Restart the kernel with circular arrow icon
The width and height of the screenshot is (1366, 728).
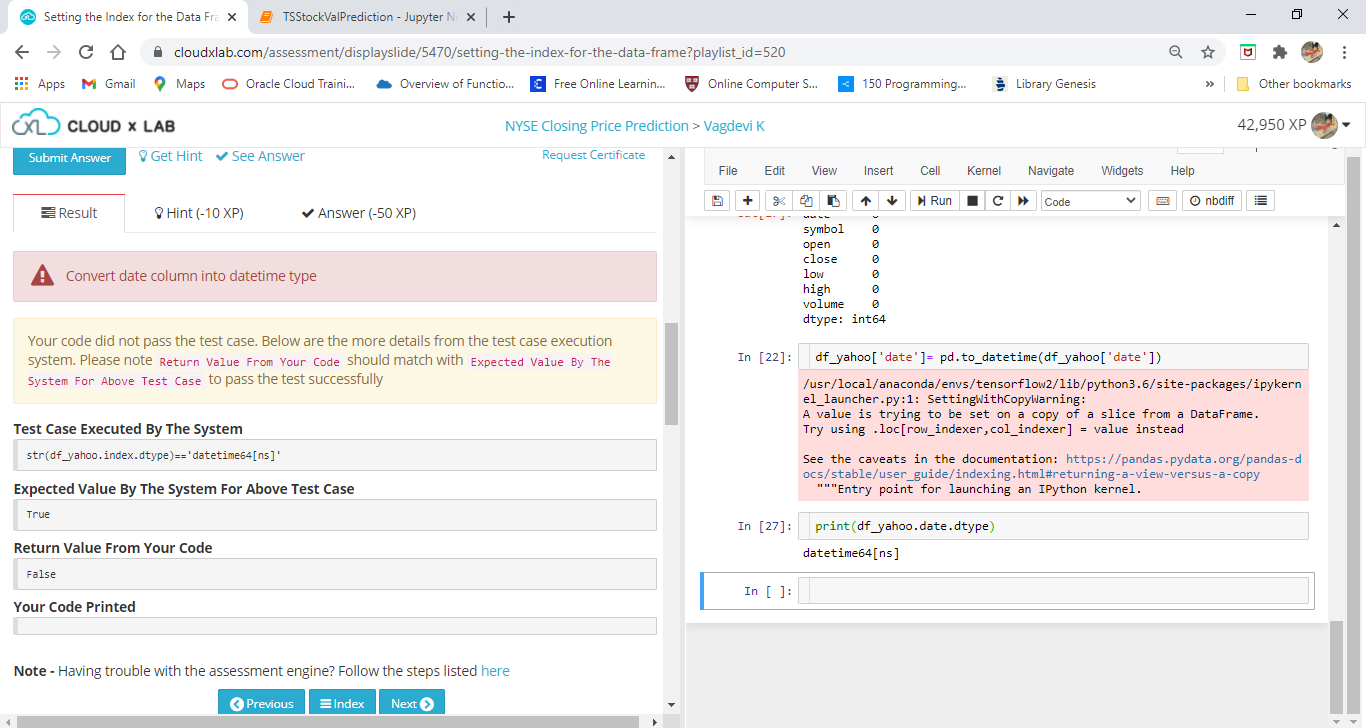pyautogui.click(x=997, y=201)
